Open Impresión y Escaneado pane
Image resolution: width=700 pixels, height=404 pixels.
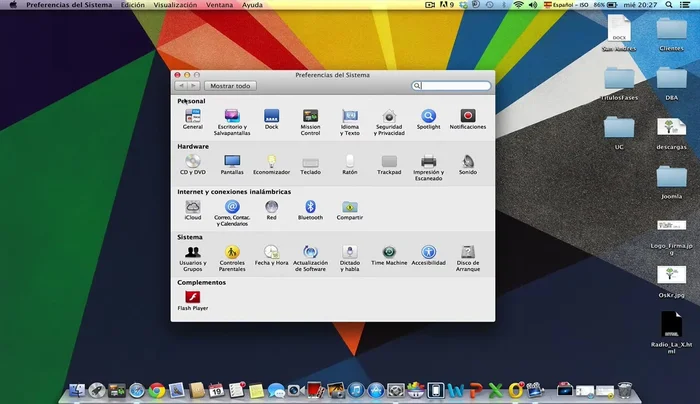tap(428, 161)
